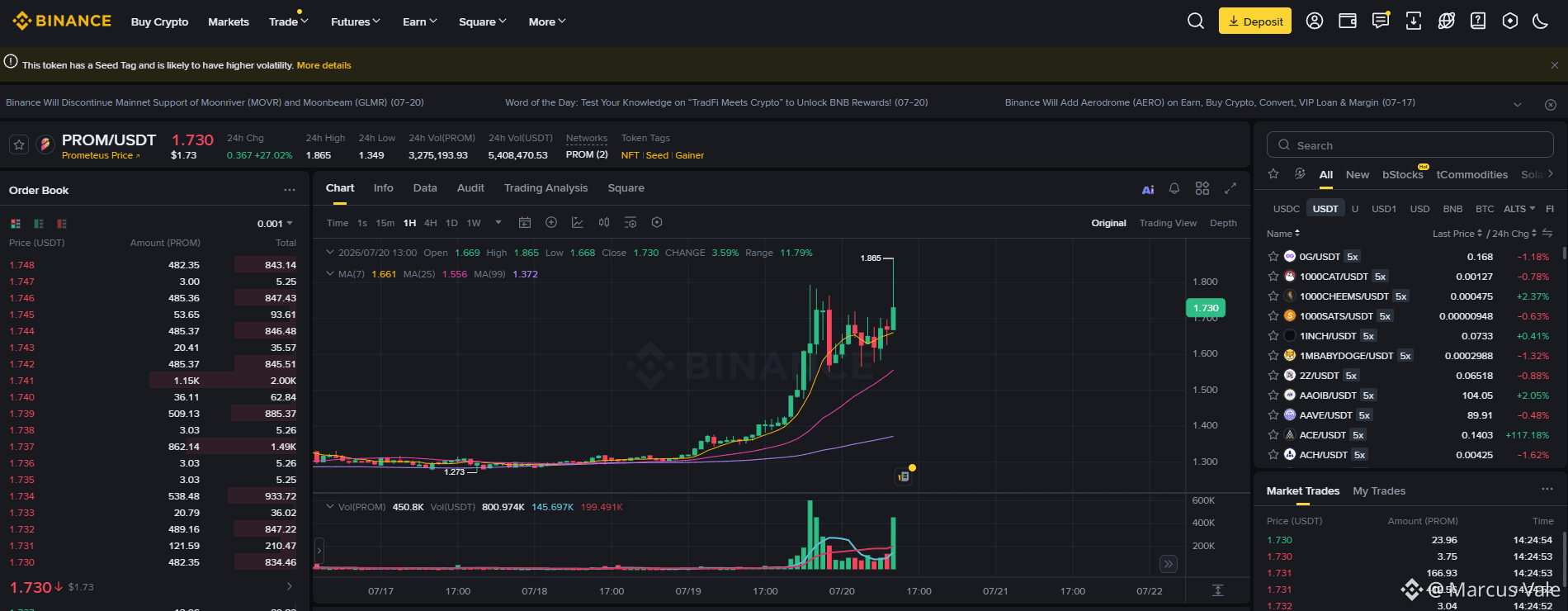Open the Trade dropdown menu
The height and width of the screenshot is (611, 1568).
[289, 21]
